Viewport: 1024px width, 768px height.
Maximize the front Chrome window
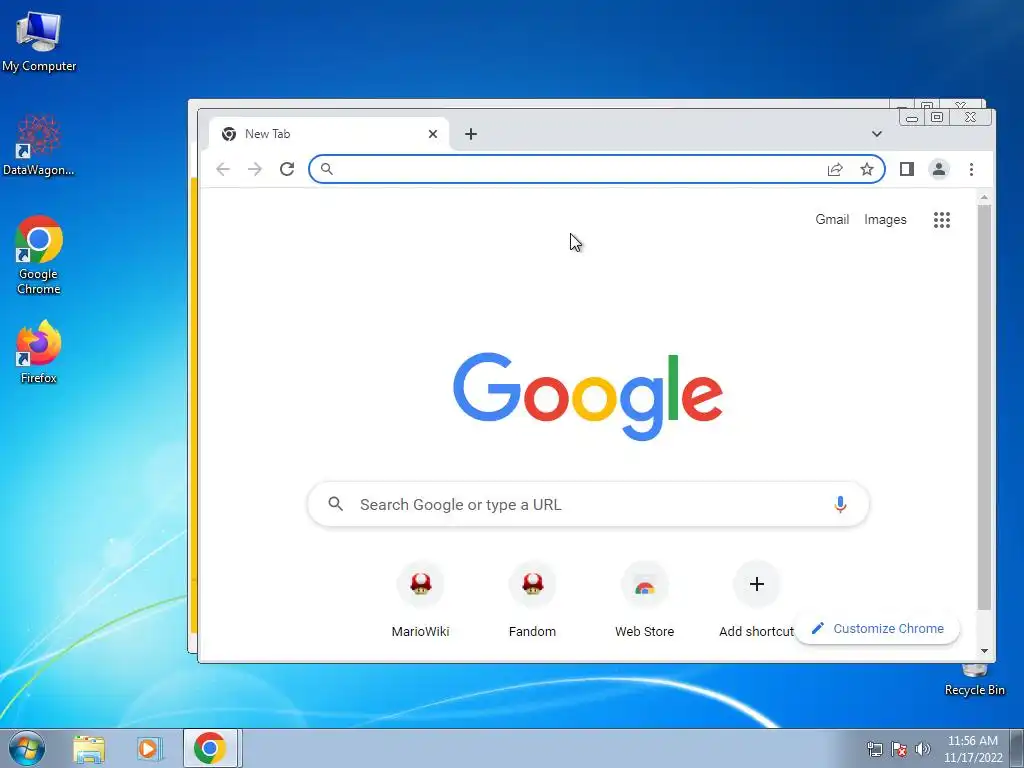click(x=937, y=118)
